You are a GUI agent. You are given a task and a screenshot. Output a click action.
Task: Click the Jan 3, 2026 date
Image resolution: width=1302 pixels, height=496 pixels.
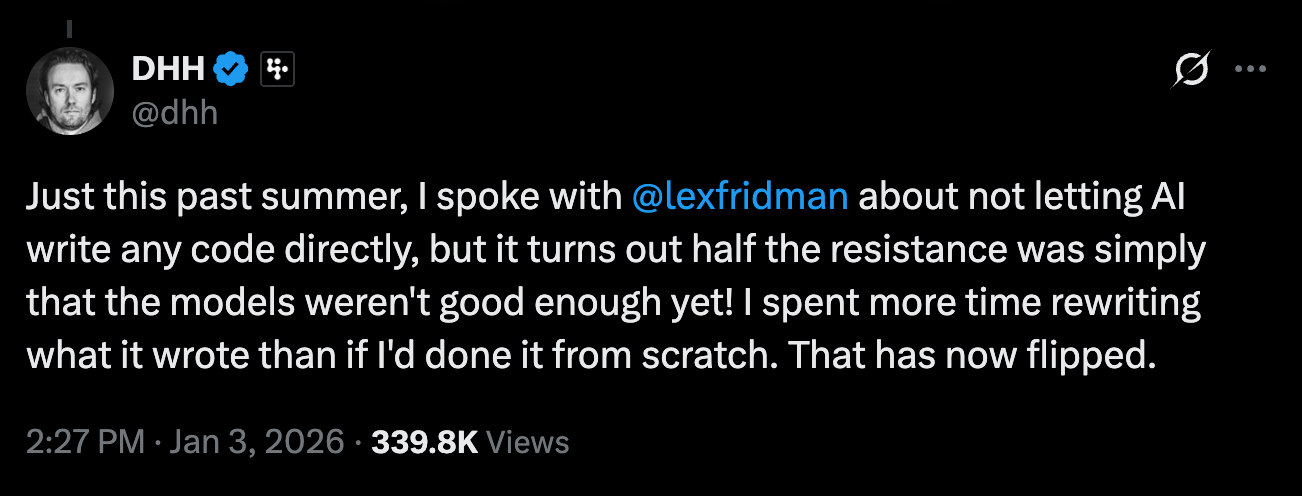coord(255,441)
